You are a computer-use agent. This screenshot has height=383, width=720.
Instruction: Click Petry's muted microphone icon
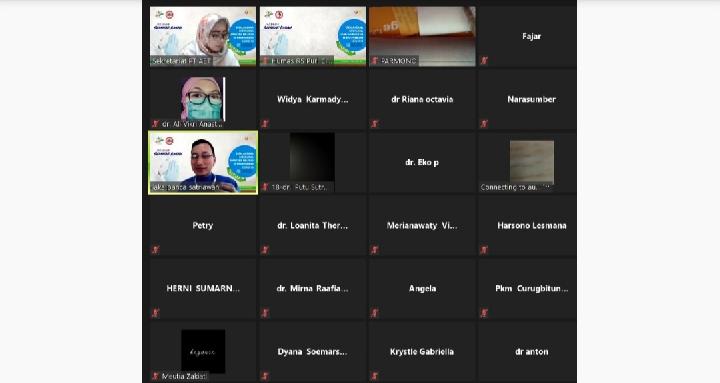point(156,250)
